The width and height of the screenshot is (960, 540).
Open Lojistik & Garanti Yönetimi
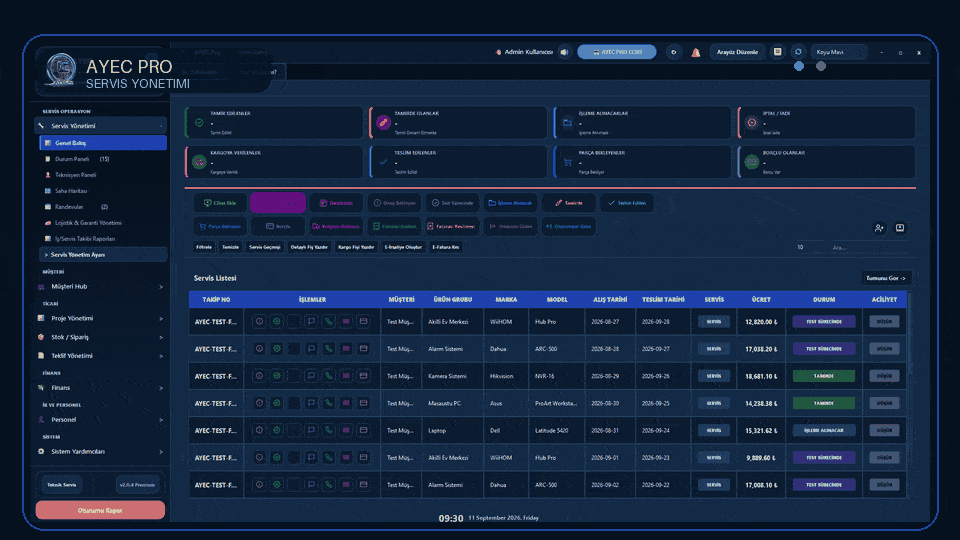(x=103, y=223)
